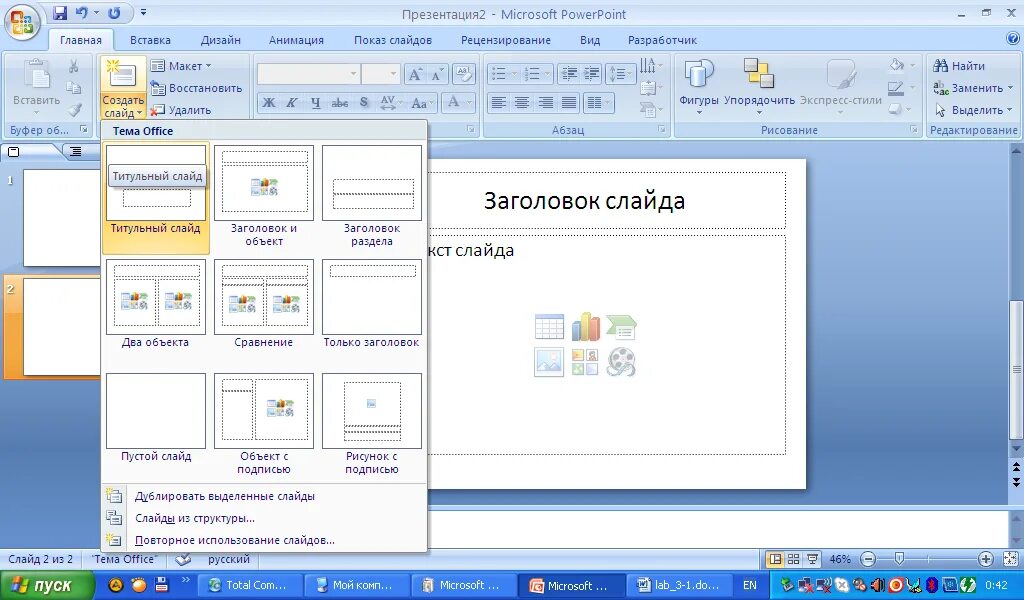Toggle underline Ч formatting
Image resolution: width=1024 pixels, height=600 pixels.
315,103
